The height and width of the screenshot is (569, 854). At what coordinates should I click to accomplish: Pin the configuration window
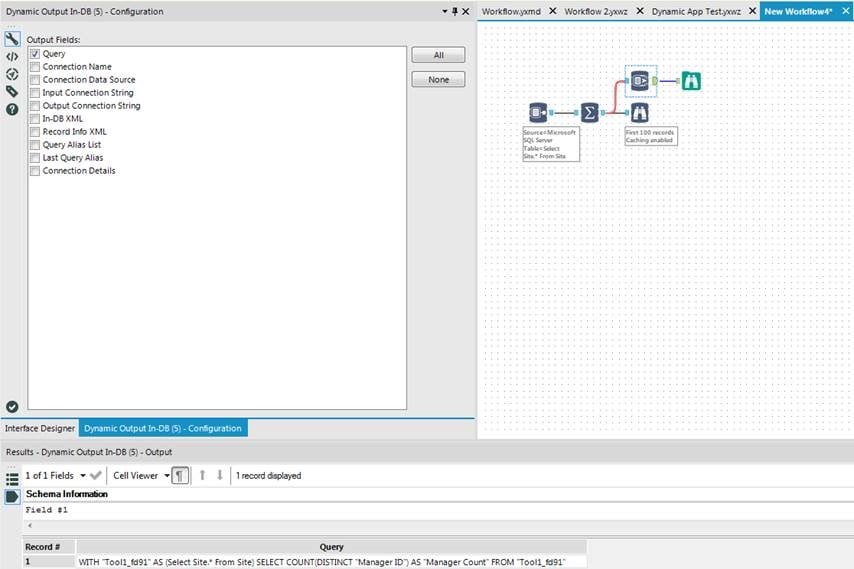(x=455, y=11)
